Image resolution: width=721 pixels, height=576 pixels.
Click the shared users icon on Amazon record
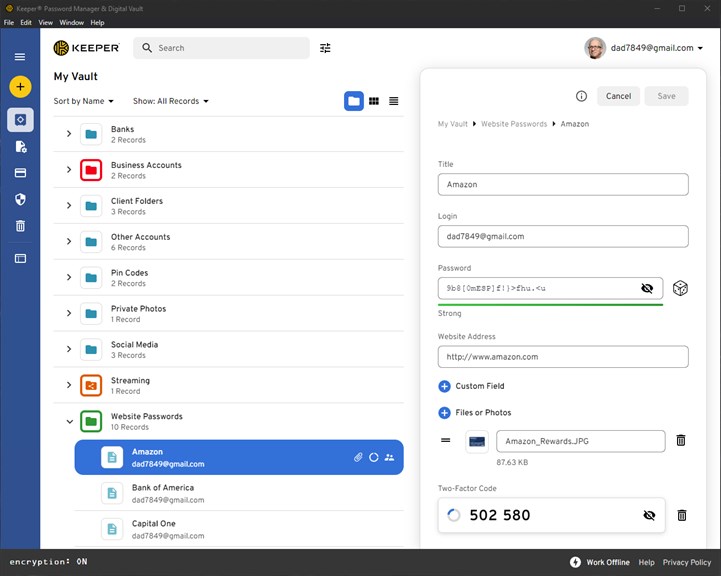[389, 457]
